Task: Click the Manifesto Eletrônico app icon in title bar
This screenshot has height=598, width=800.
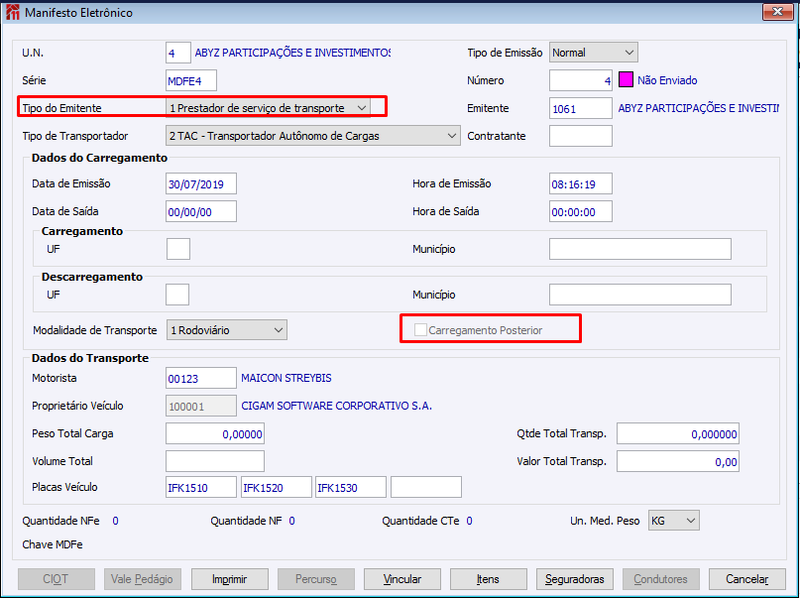Action: point(12,12)
